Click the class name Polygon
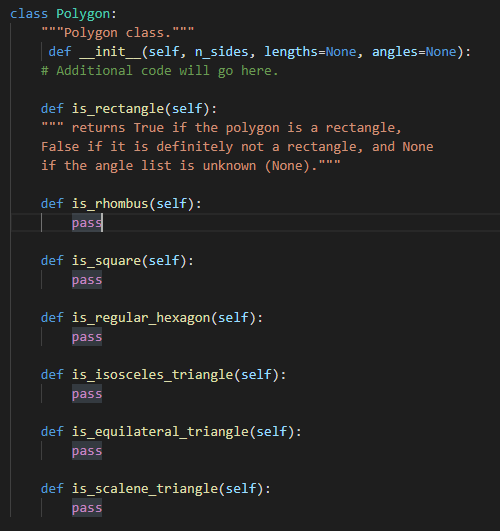 (83, 14)
